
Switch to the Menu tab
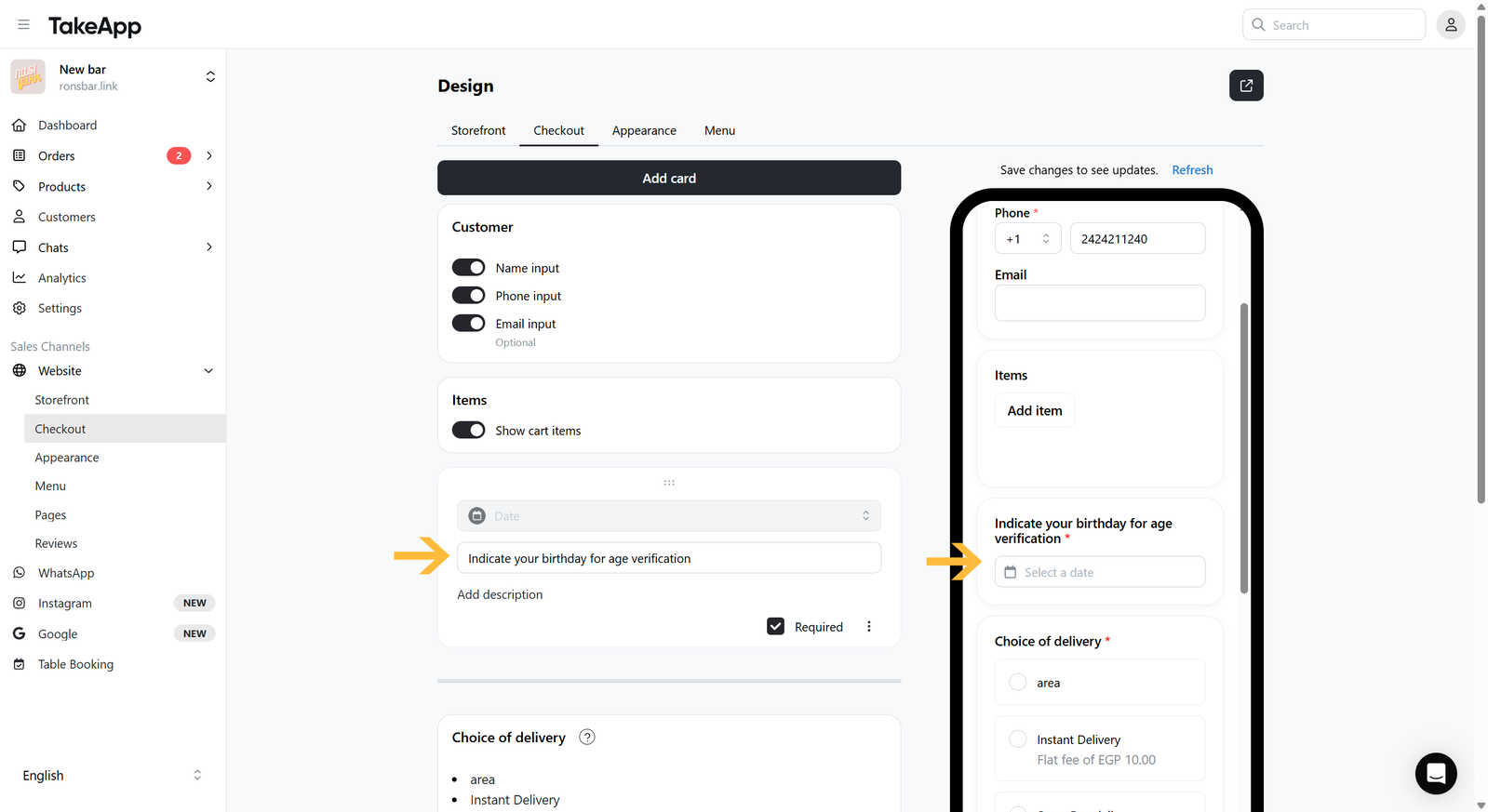point(719,130)
